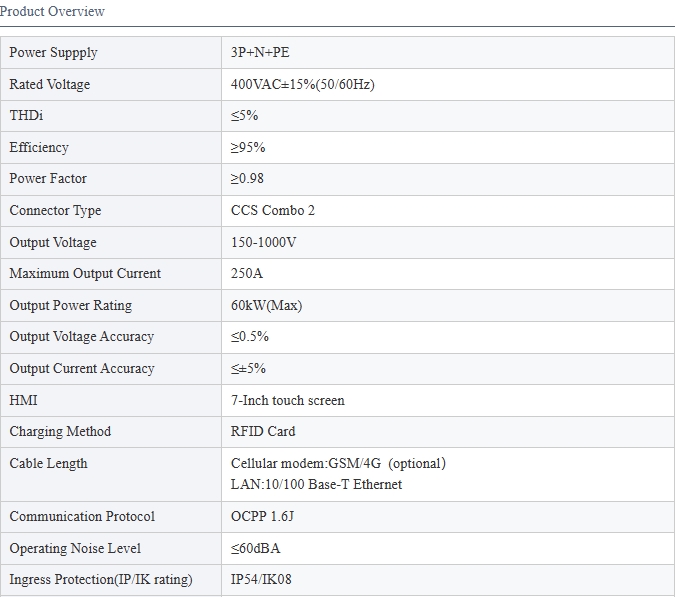Click the Power Factor label
This screenshot has height=597, width=676.
pyautogui.click(x=48, y=178)
